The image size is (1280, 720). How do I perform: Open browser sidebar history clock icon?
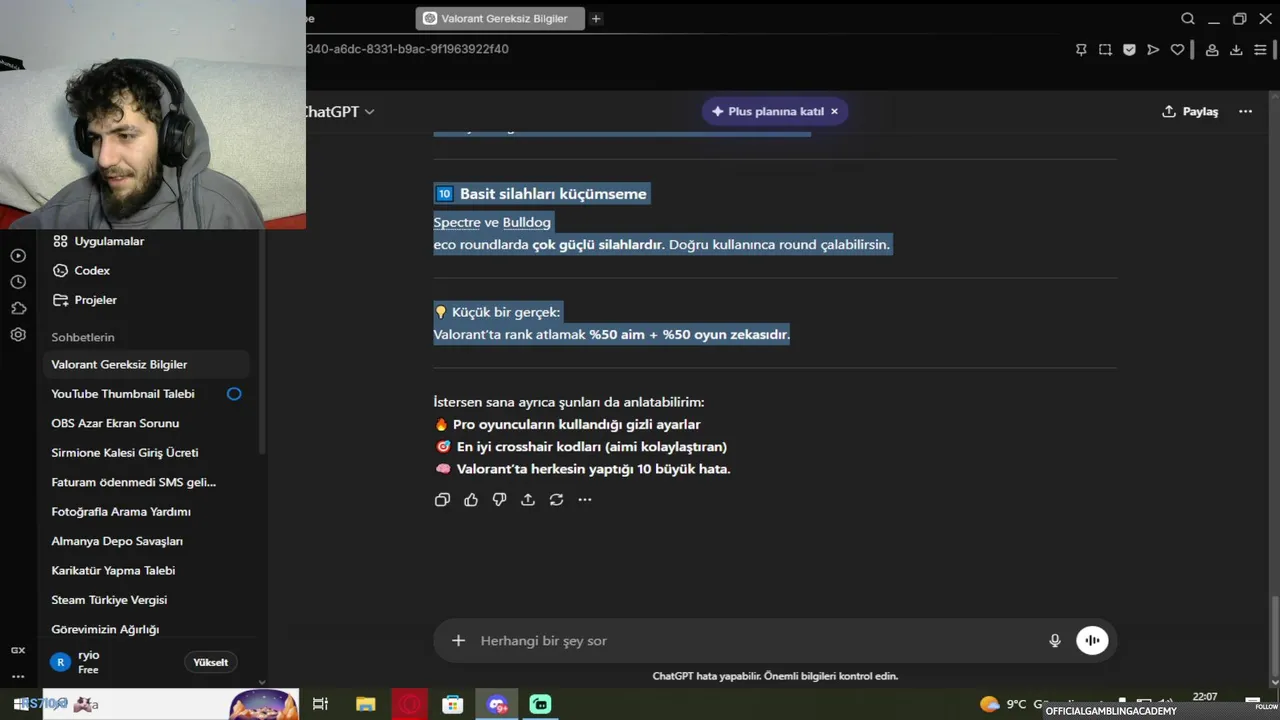click(18, 283)
